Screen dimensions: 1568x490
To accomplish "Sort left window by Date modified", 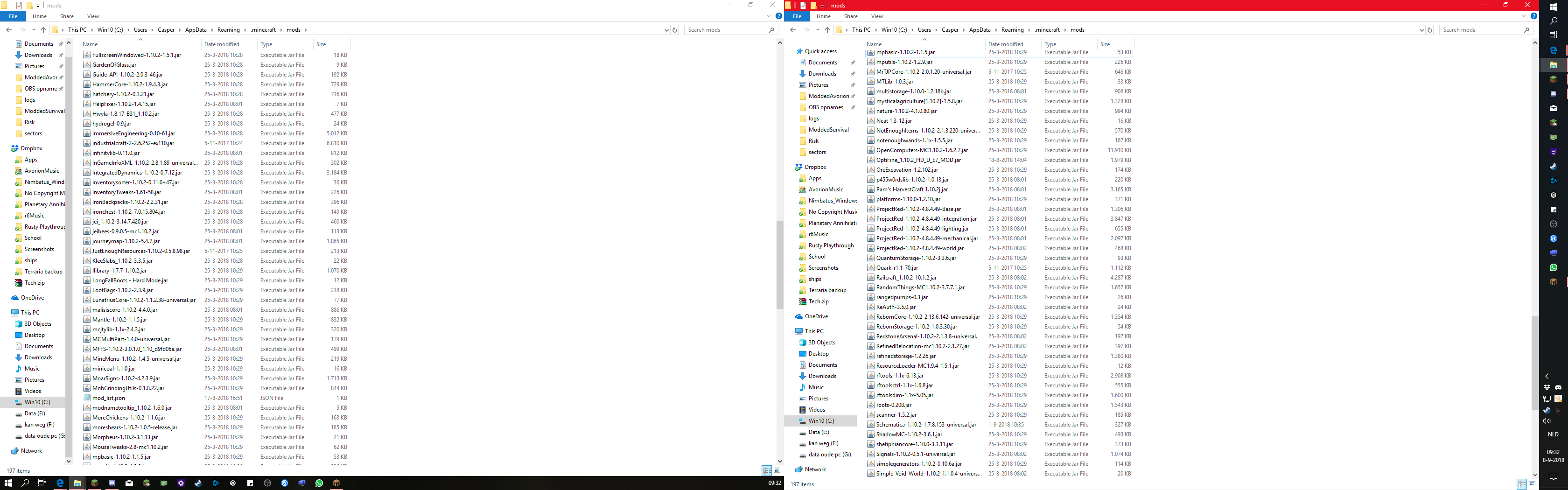I will coord(222,44).
